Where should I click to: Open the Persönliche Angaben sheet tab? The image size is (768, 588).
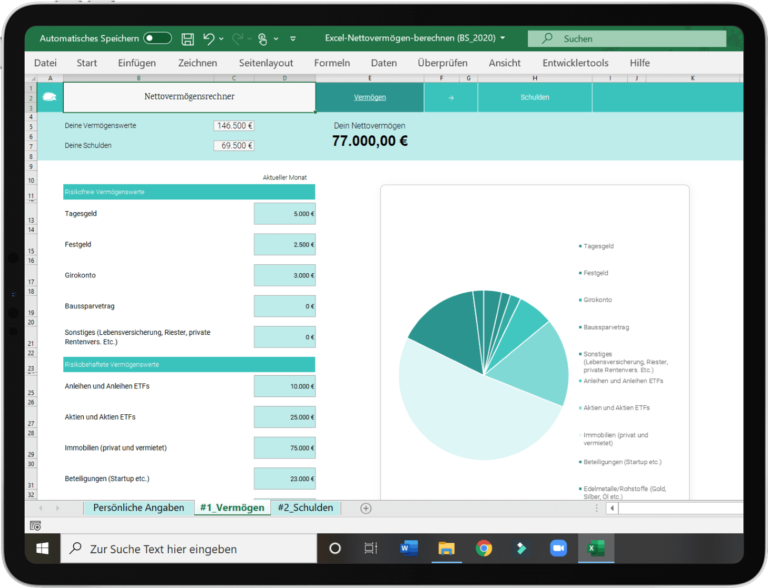[x=139, y=508]
